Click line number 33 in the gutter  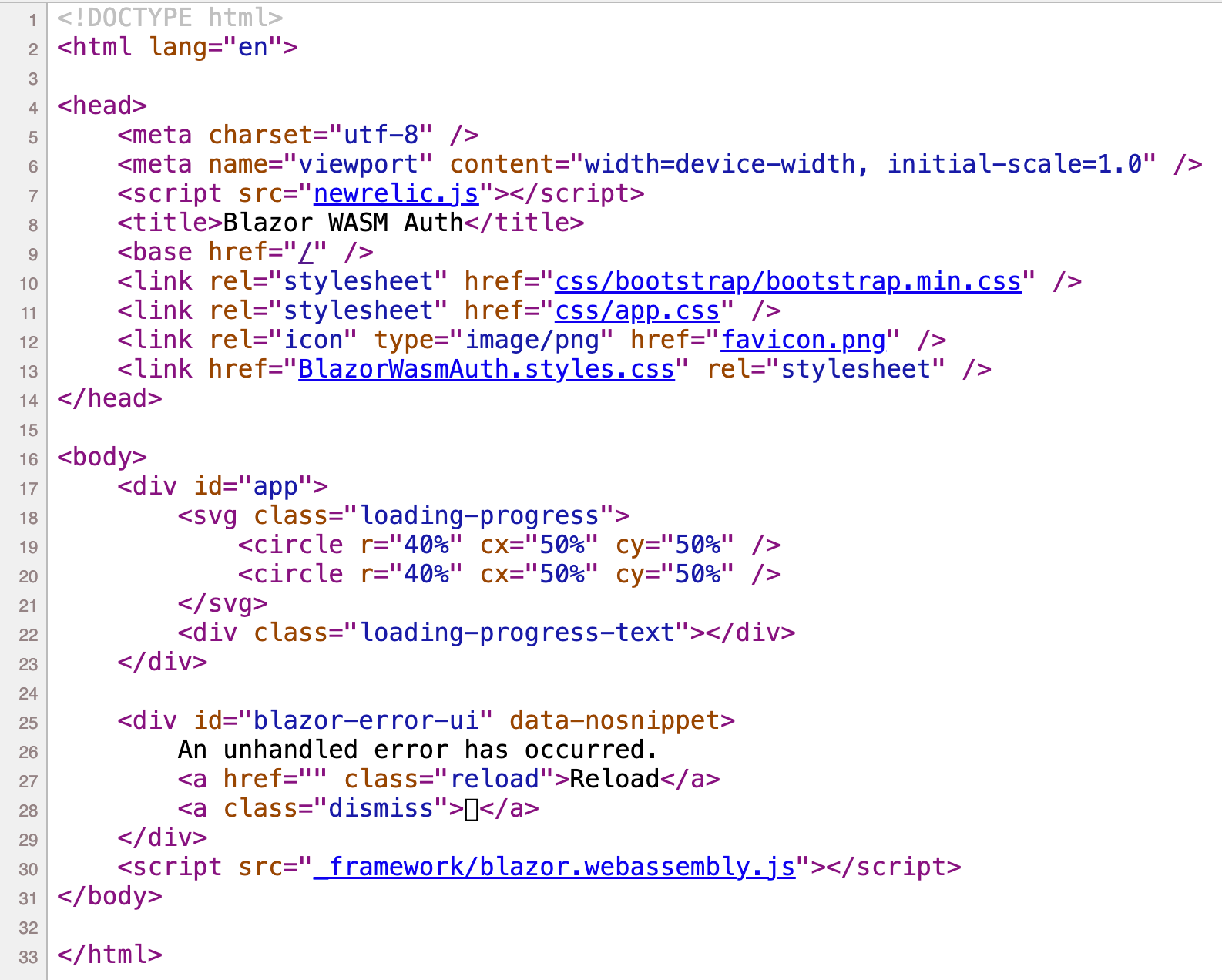(29, 957)
